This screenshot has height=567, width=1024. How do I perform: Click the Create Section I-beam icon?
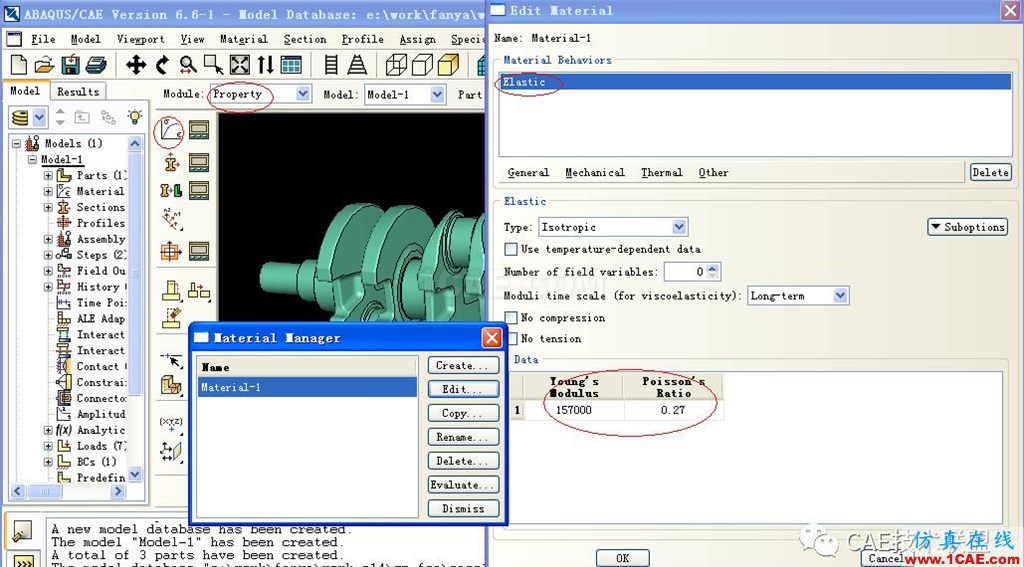tap(171, 162)
